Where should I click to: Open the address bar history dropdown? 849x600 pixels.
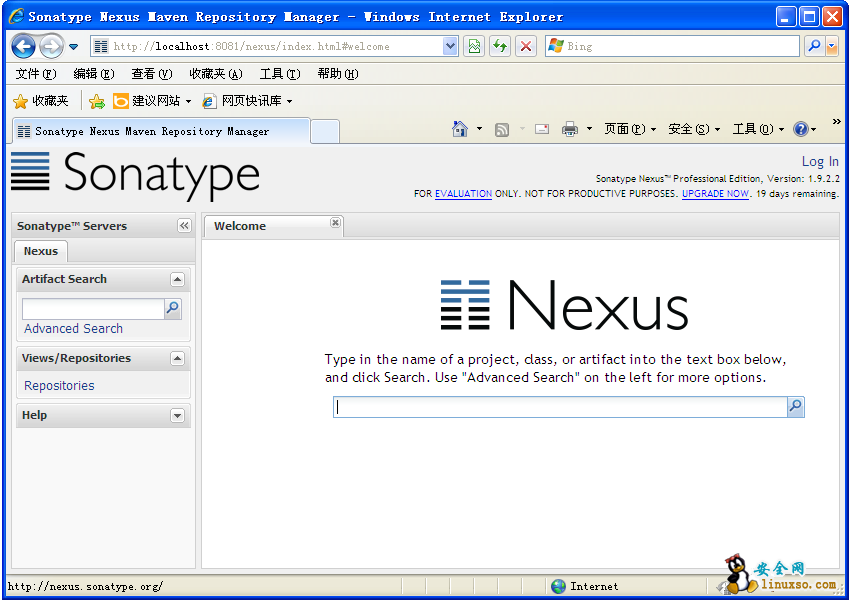pyautogui.click(x=450, y=47)
